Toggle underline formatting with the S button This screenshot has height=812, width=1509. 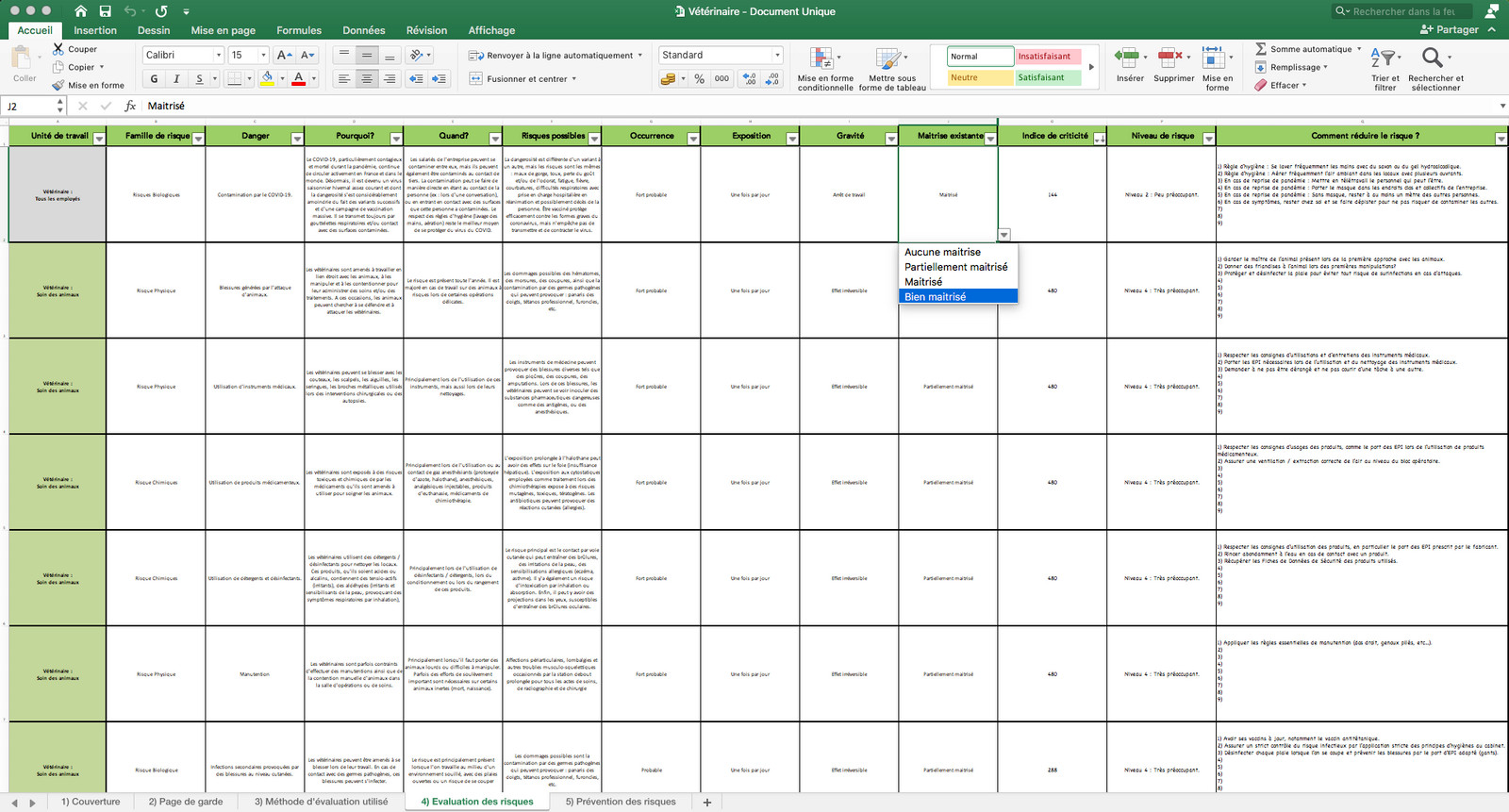tap(199, 79)
